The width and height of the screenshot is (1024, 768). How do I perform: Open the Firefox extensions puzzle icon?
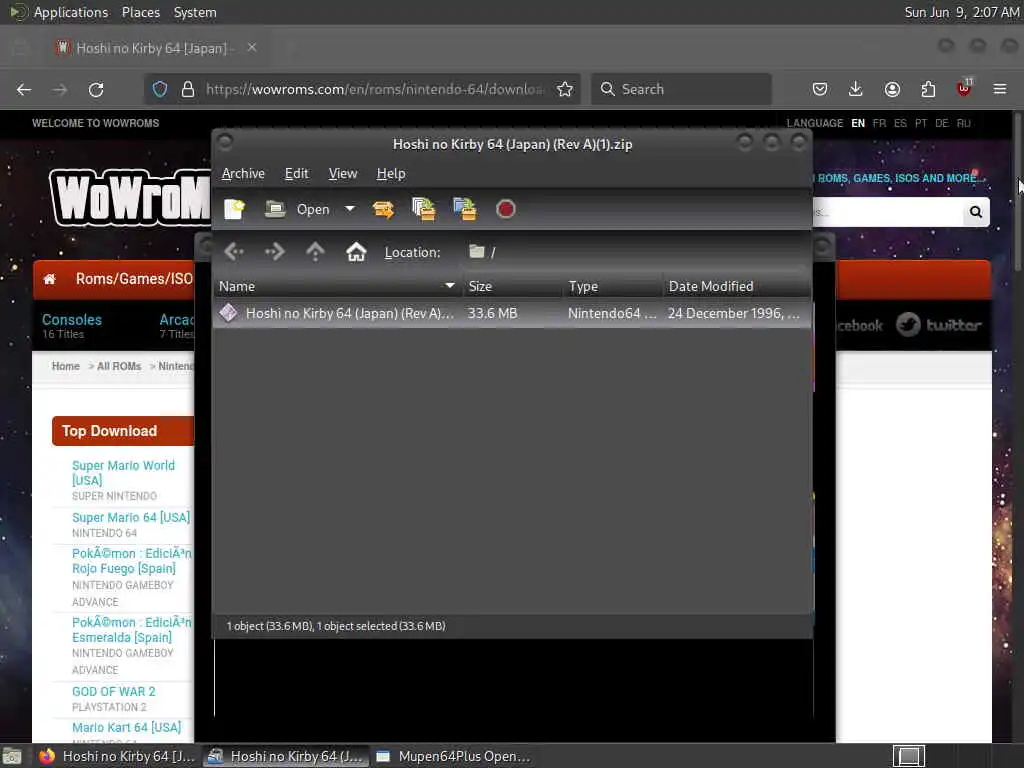coord(928,89)
